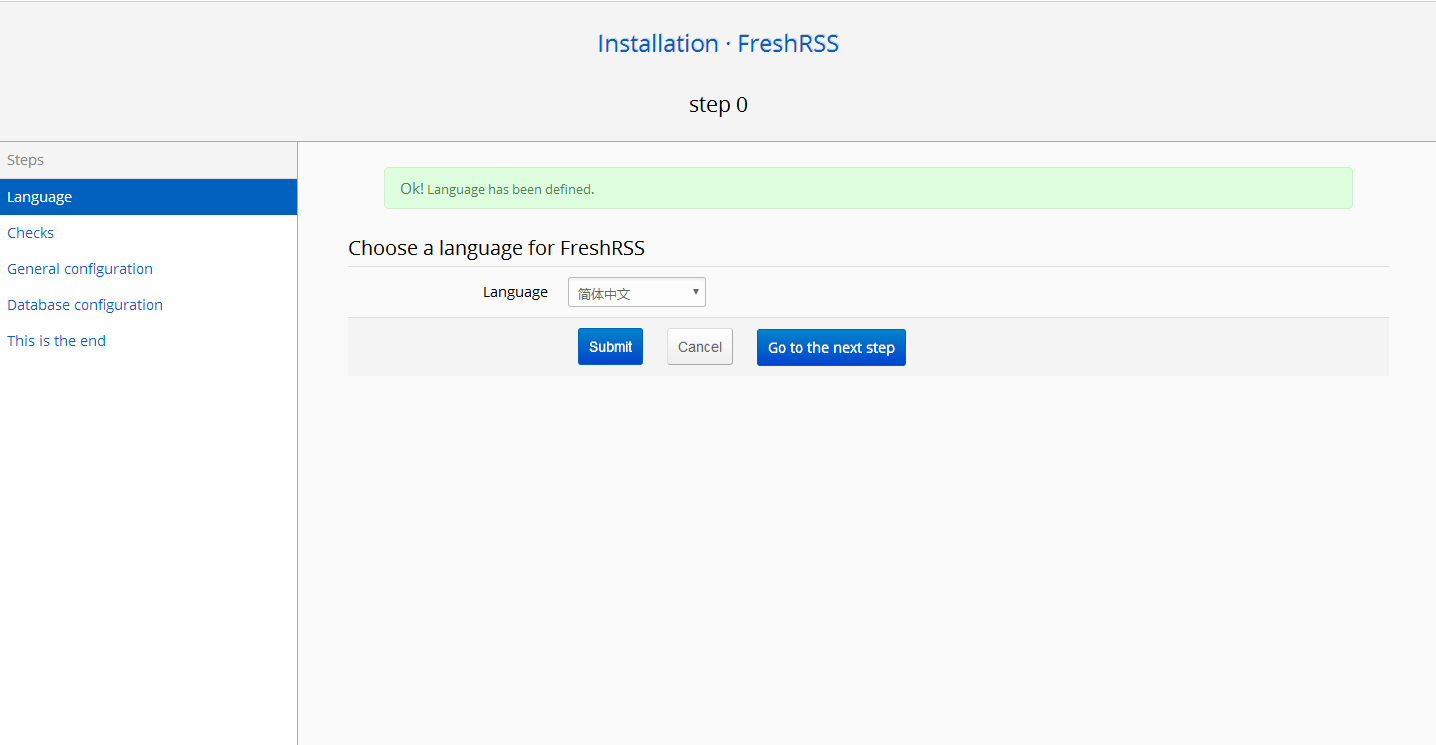Click the 'Language has been defined' notification

pyautogui.click(x=868, y=188)
